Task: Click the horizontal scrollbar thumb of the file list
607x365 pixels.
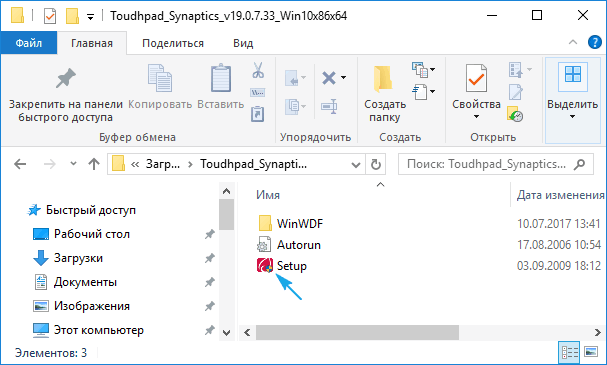Action: [x=357, y=332]
